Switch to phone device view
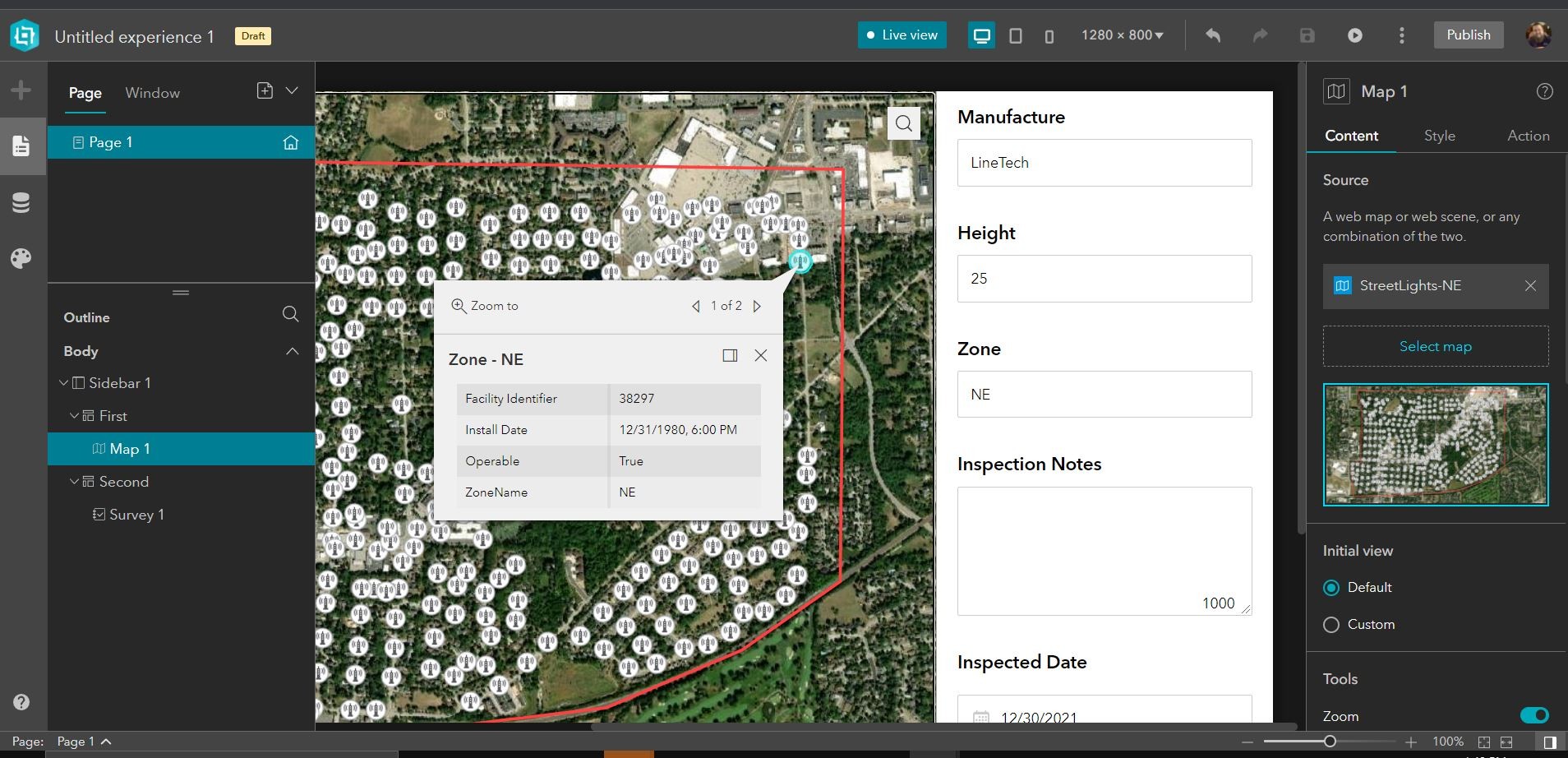Screen dimensions: 1568x758 pyautogui.click(x=1049, y=36)
